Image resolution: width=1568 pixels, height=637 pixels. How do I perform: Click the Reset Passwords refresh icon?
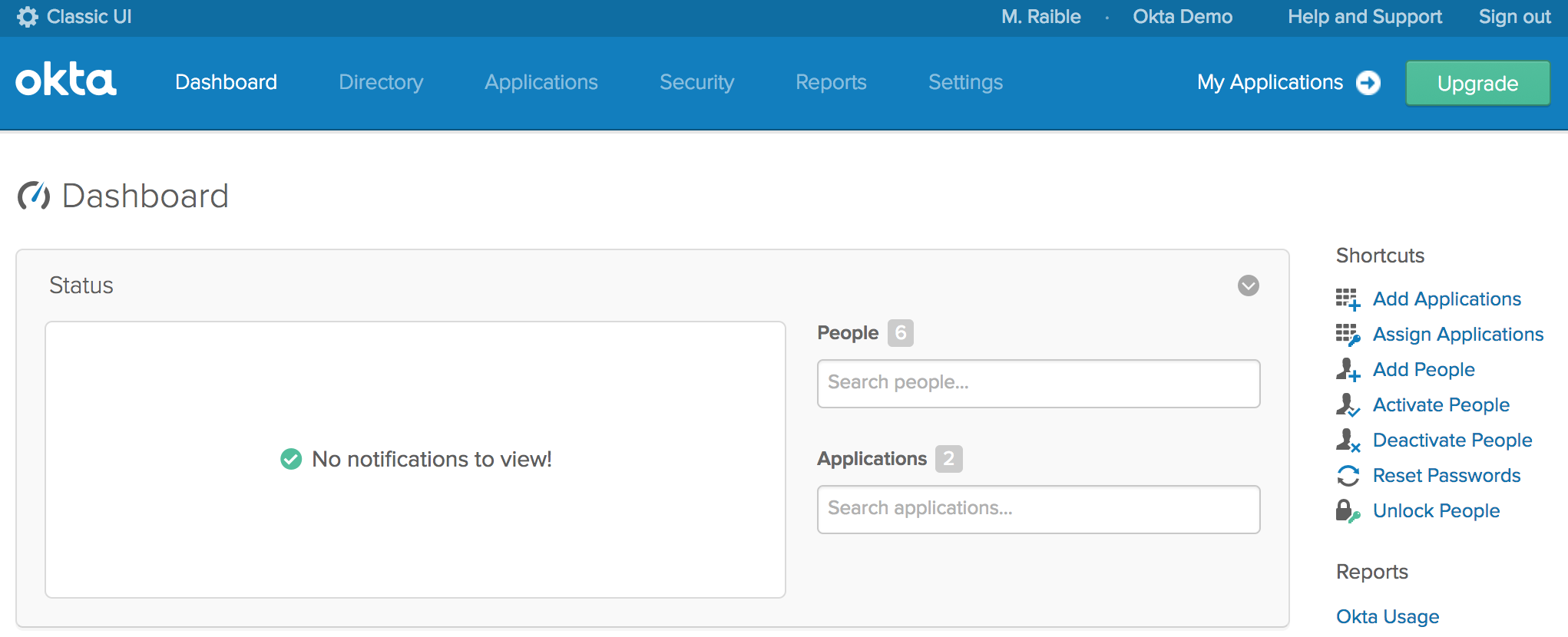[1348, 476]
